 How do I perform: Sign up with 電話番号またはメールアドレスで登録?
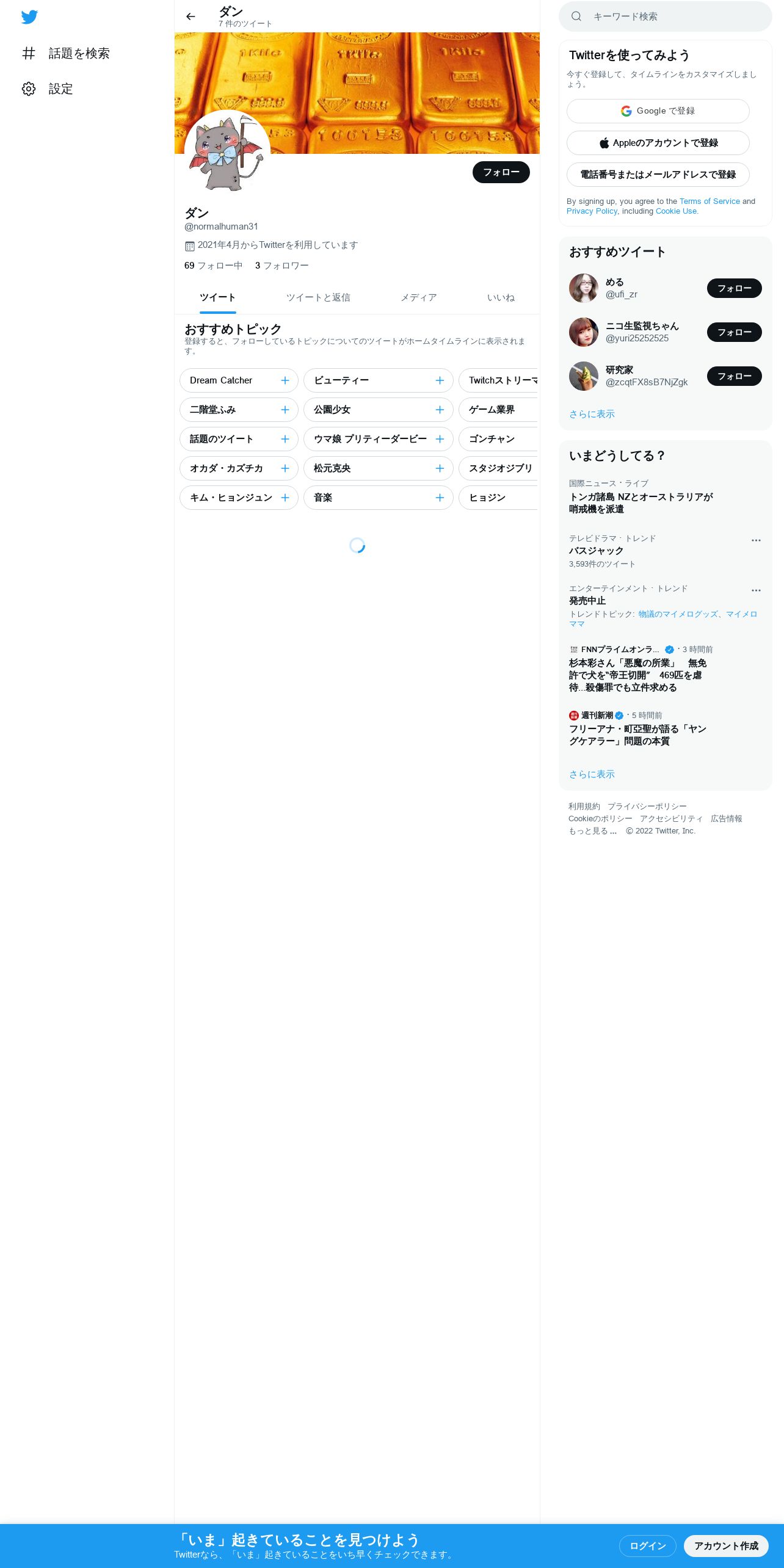click(x=658, y=175)
